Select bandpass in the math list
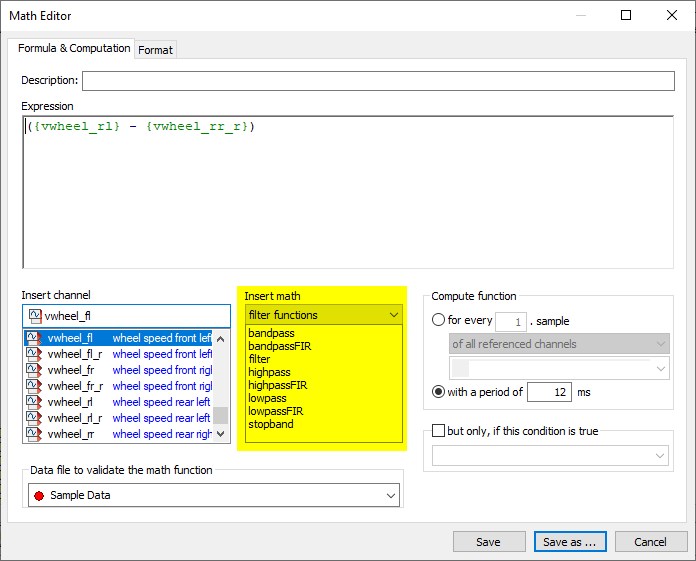Screen dimensions: 696x561 271,333
